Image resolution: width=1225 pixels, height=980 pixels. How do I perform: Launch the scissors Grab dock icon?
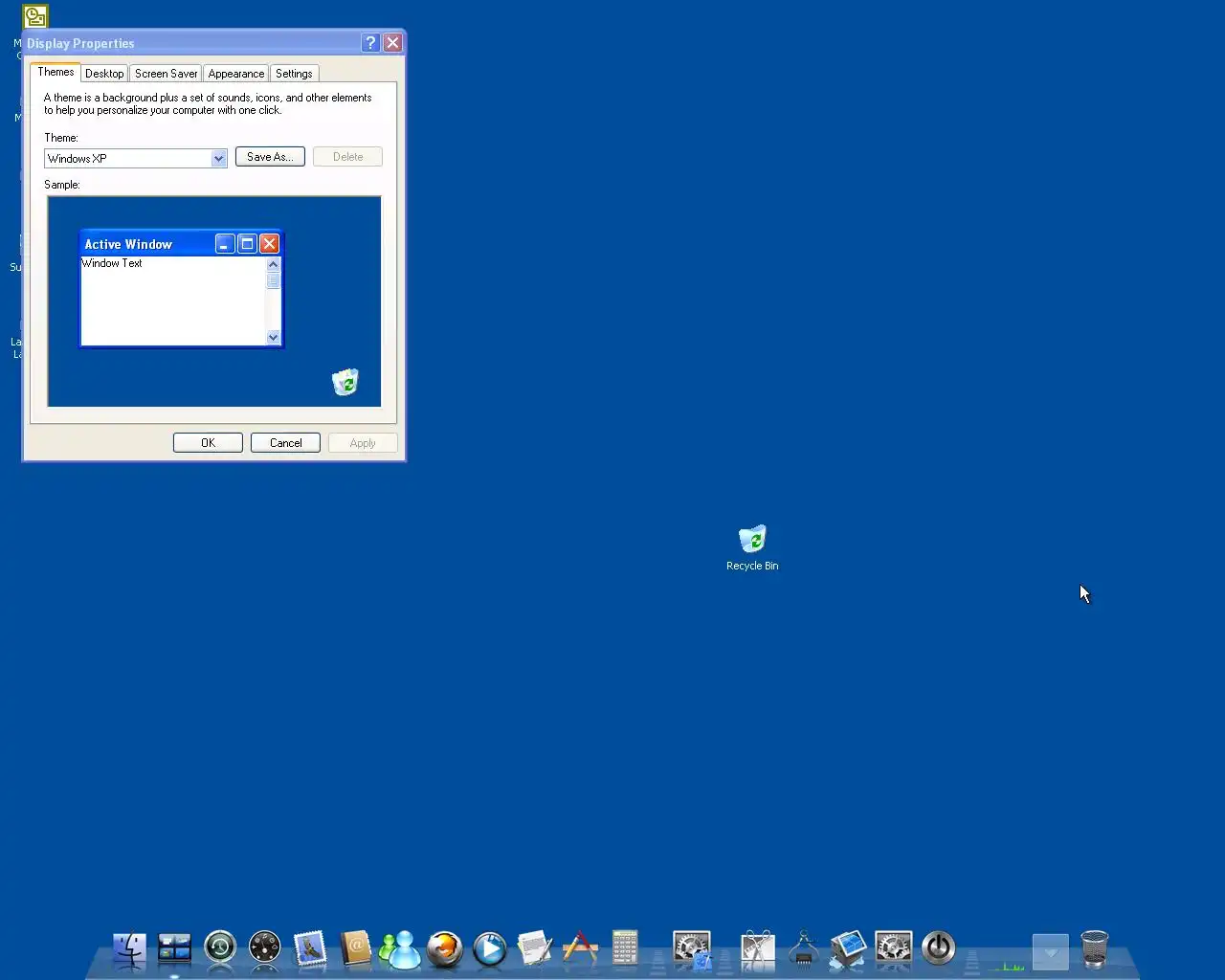coord(758,948)
